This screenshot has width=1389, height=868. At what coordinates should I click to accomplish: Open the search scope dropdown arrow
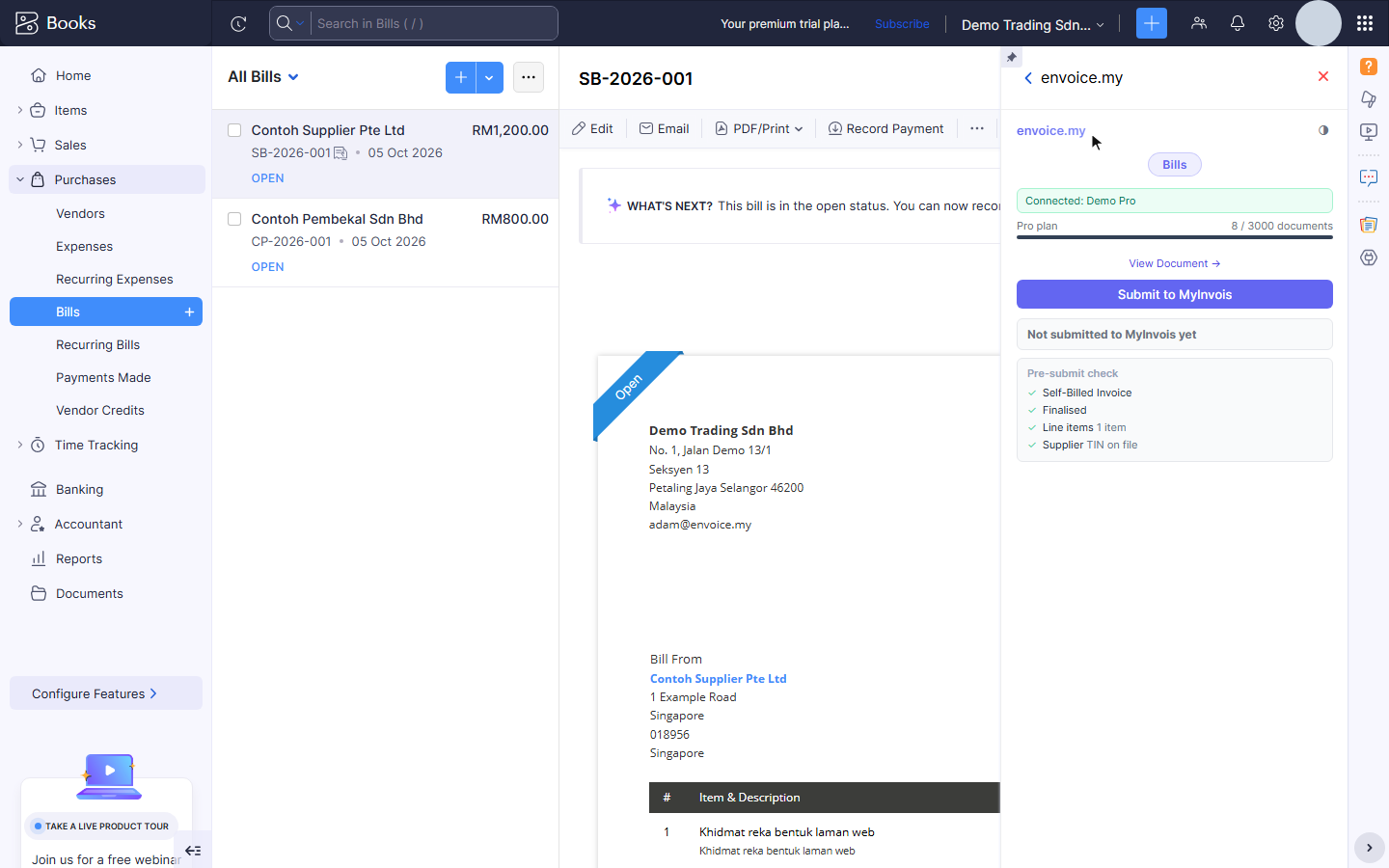(x=300, y=23)
